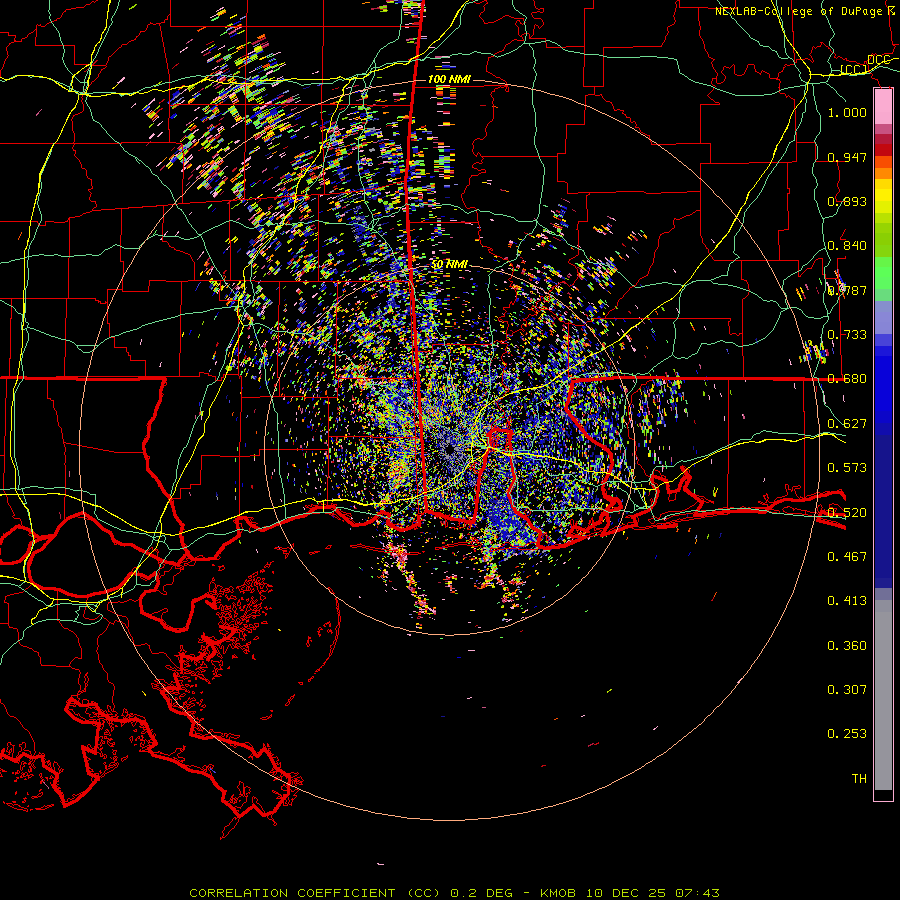Pick the orange segment of the color scale

(x=883, y=173)
